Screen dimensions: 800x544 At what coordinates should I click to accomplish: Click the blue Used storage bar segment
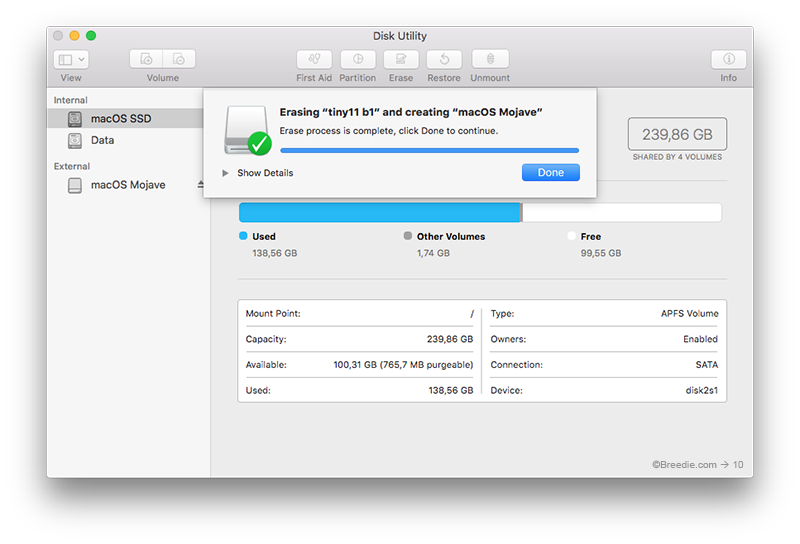click(380, 212)
